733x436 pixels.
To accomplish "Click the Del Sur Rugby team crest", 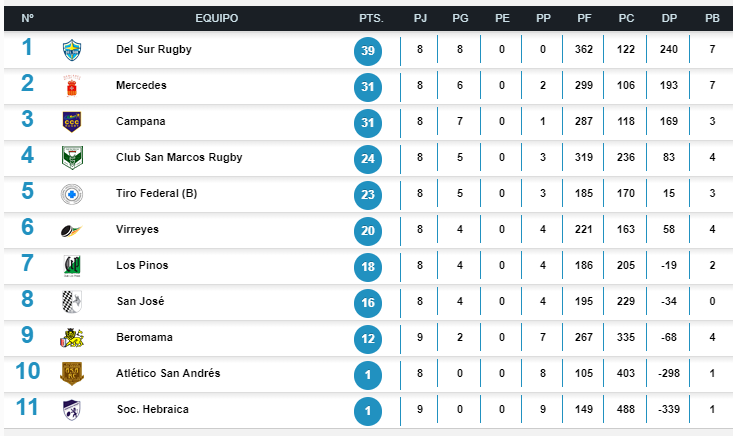I will tap(71, 49).
